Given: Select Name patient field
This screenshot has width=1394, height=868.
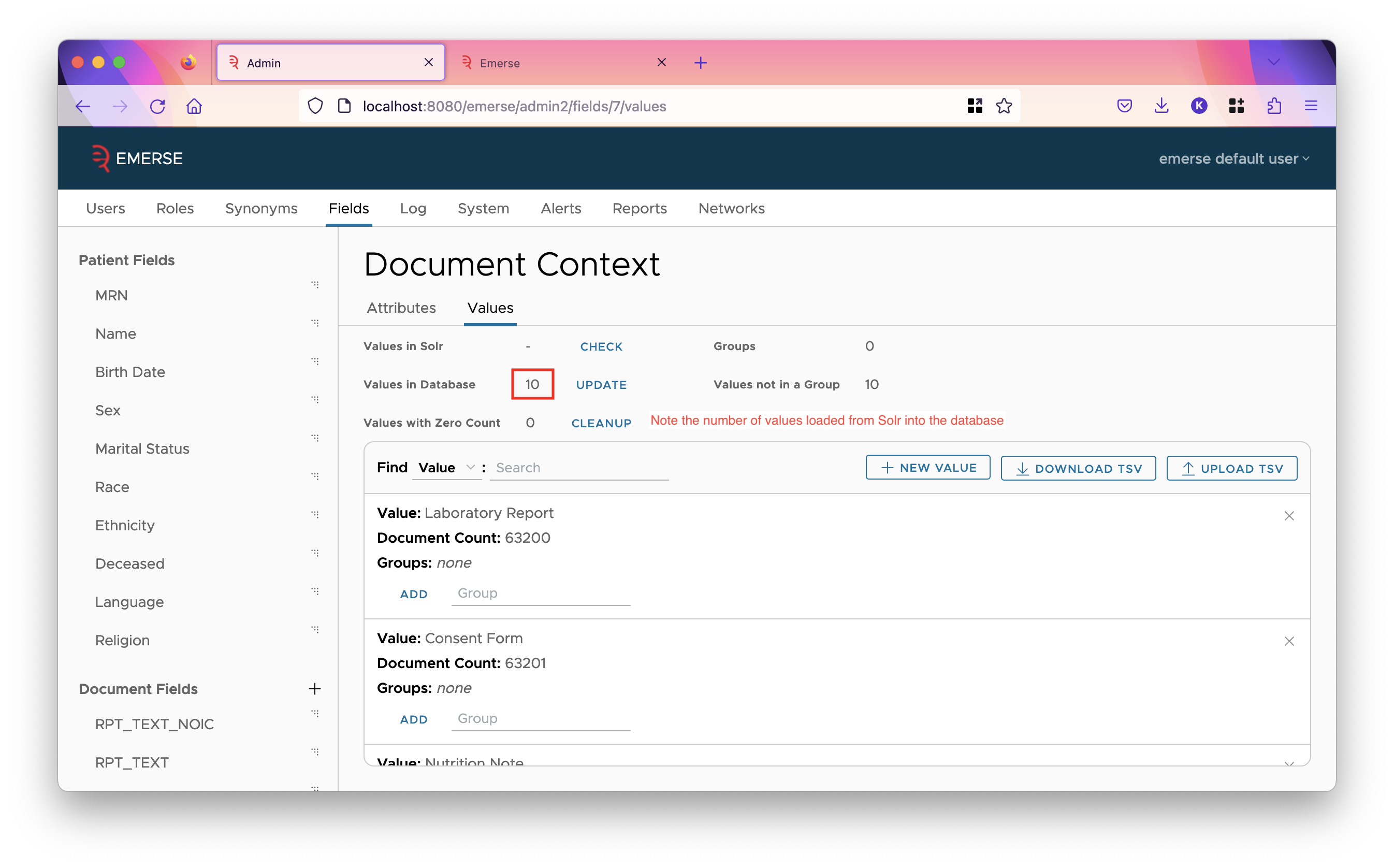Looking at the screenshot, I should click(x=115, y=334).
